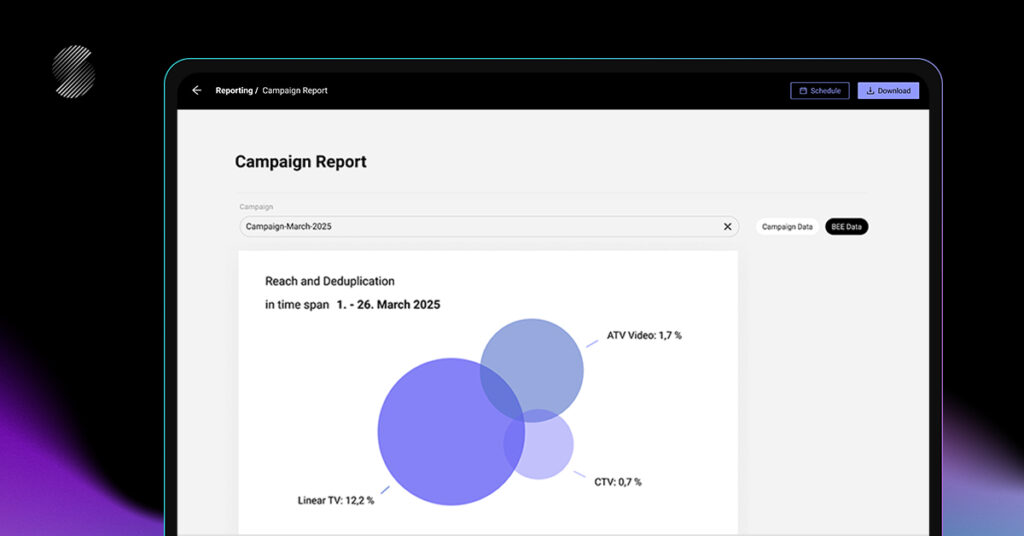Open the Reporting breadcrumb link

pos(234,91)
